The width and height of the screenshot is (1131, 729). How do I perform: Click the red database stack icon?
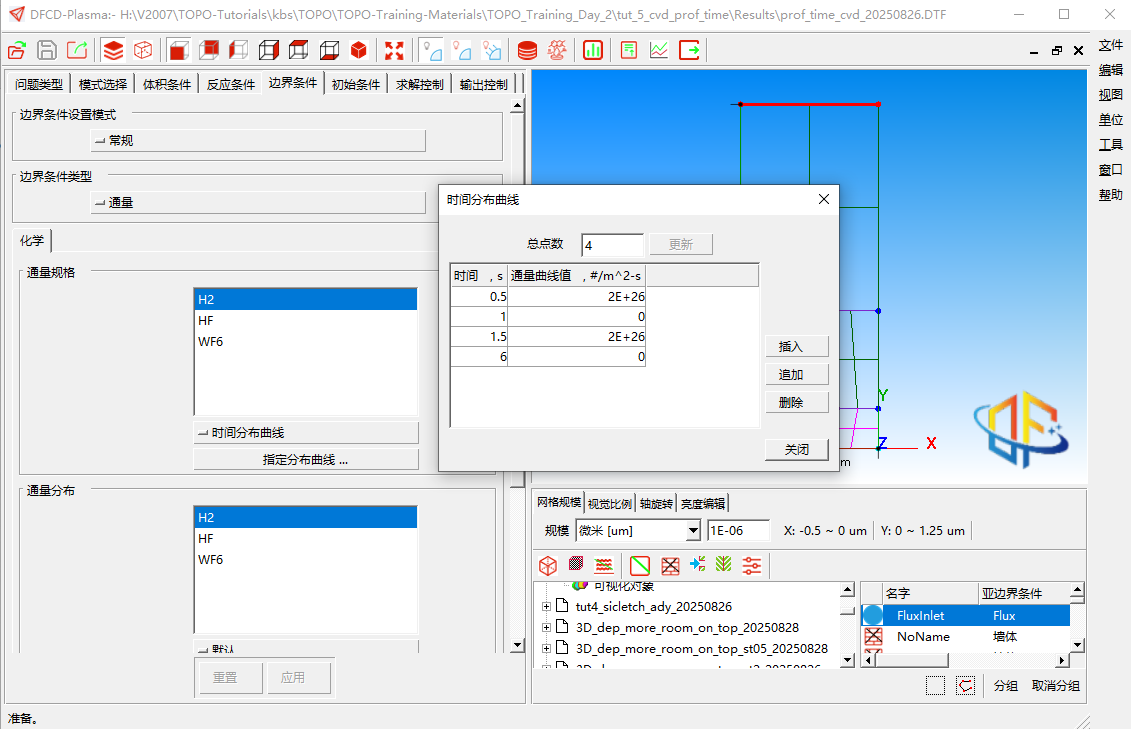[x=527, y=50]
